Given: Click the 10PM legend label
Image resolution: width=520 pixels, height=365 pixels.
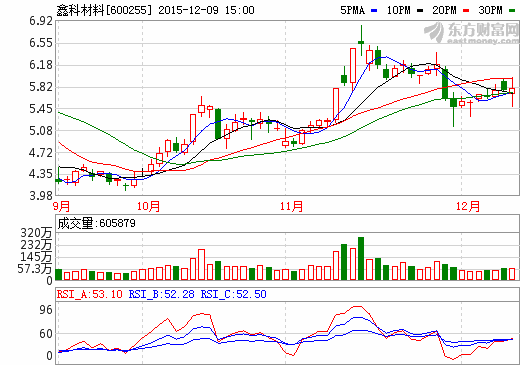Looking at the screenshot, I should pyautogui.click(x=398, y=10).
